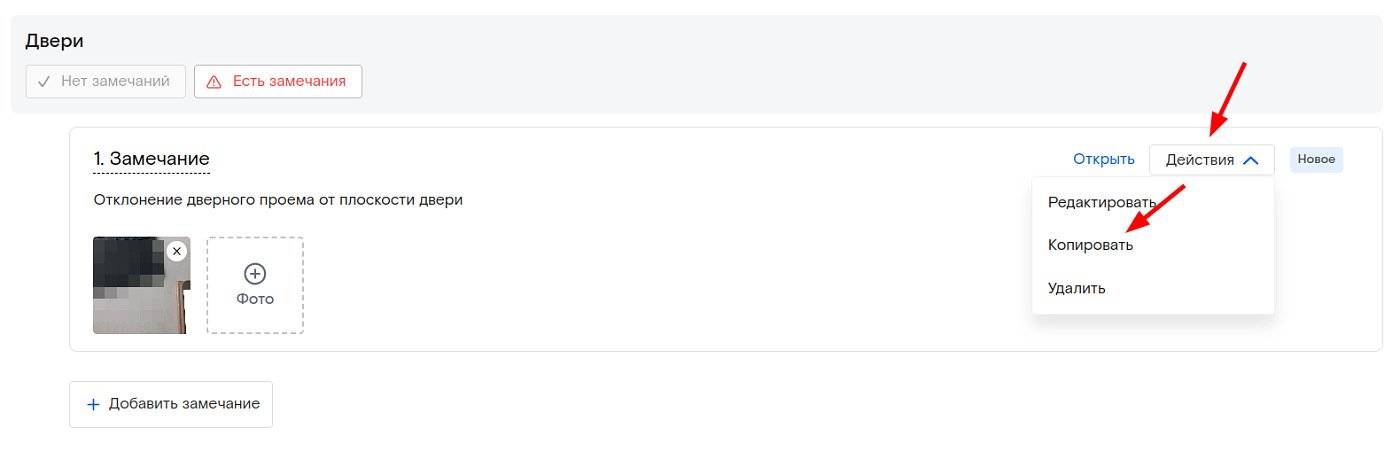The image size is (1400, 467).
Task: Click the Добавить замечание button
Action: click(171, 404)
